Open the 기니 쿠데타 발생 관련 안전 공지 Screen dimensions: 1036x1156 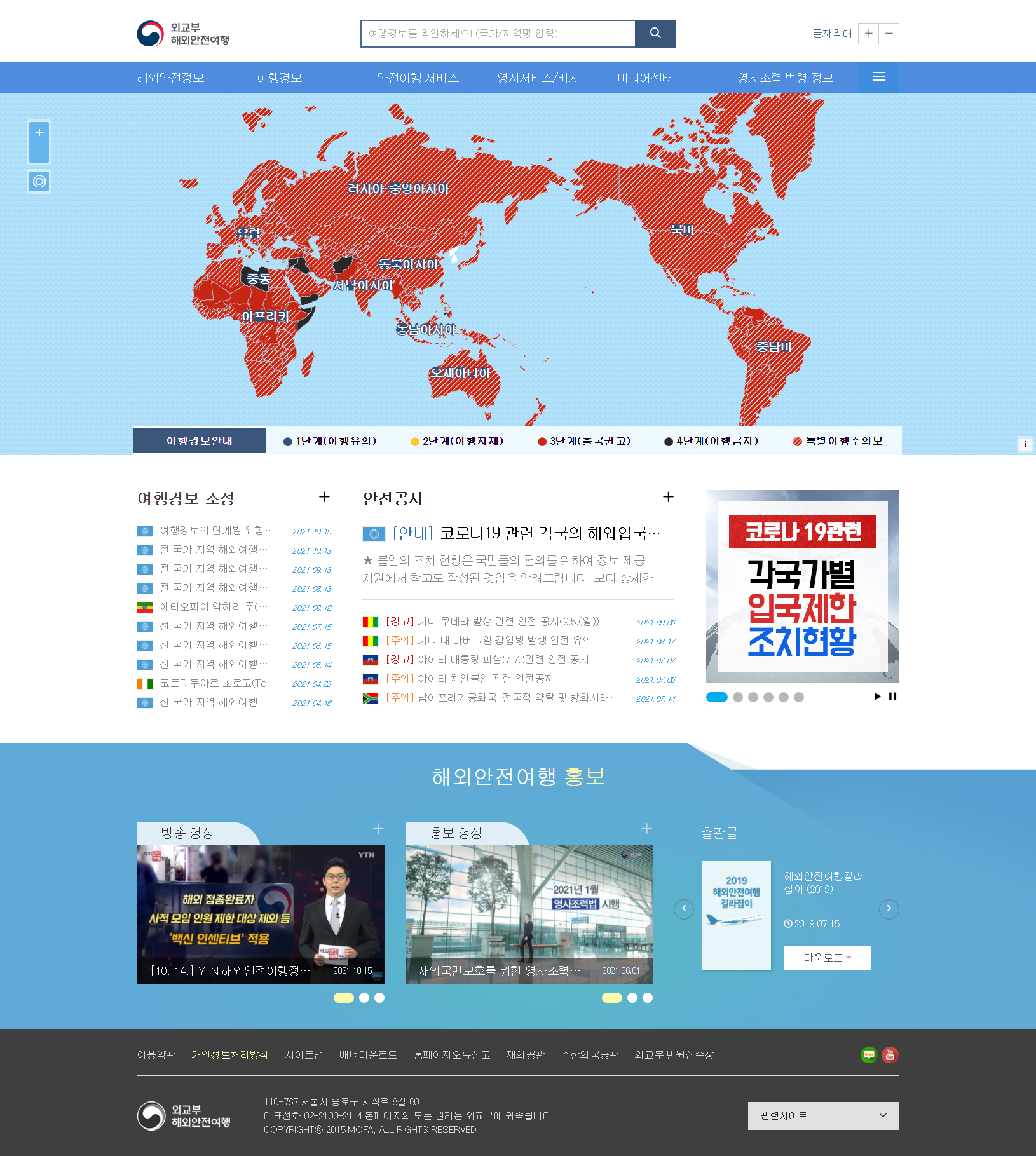coord(493,622)
